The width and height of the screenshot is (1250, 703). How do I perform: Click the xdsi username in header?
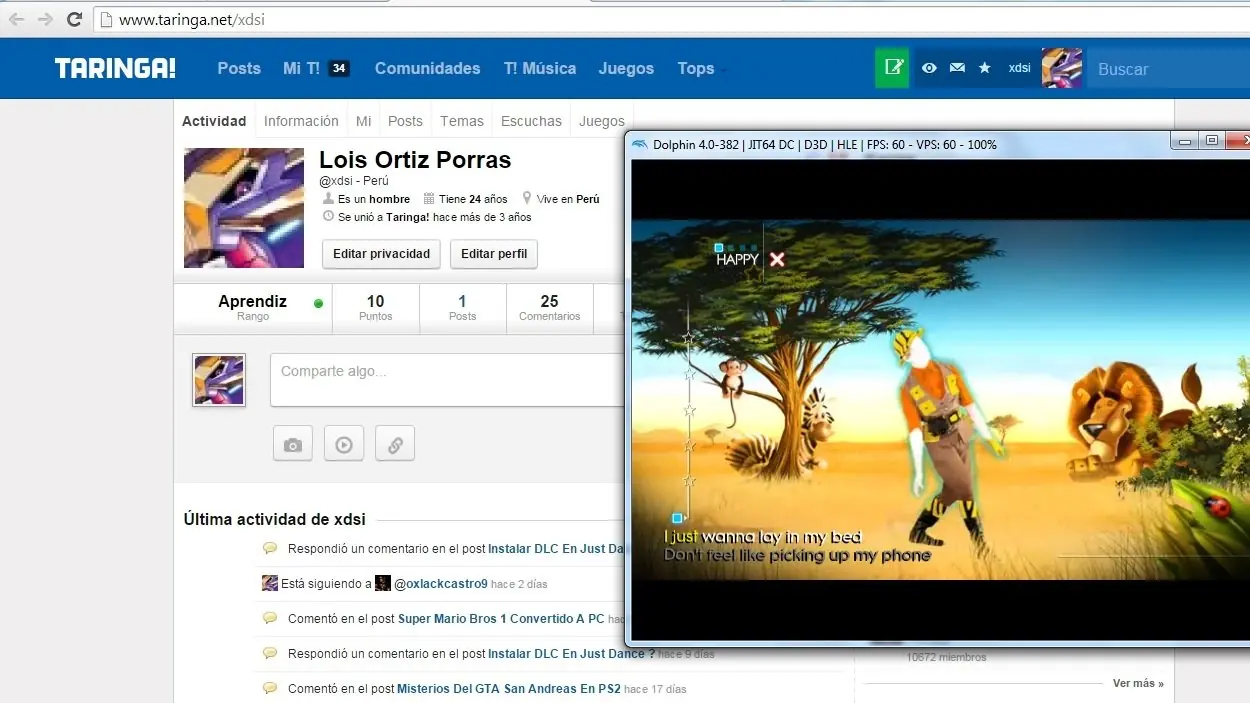tap(1019, 68)
